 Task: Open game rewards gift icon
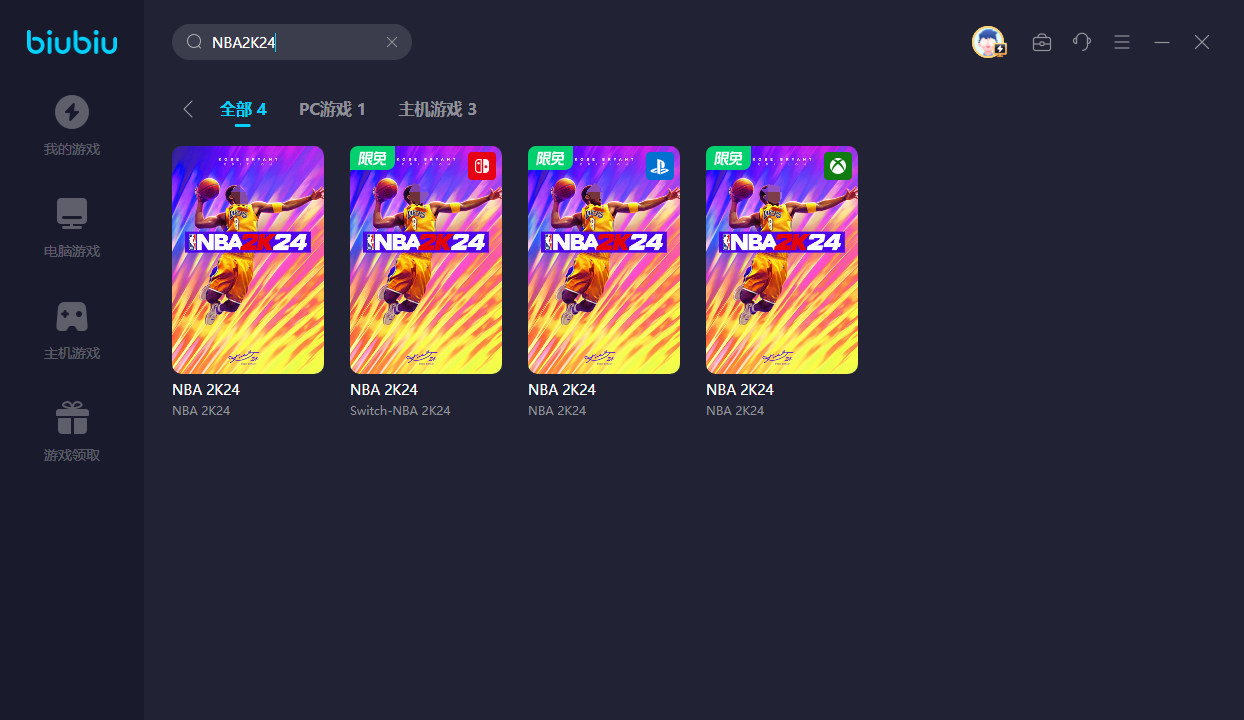coord(72,417)
